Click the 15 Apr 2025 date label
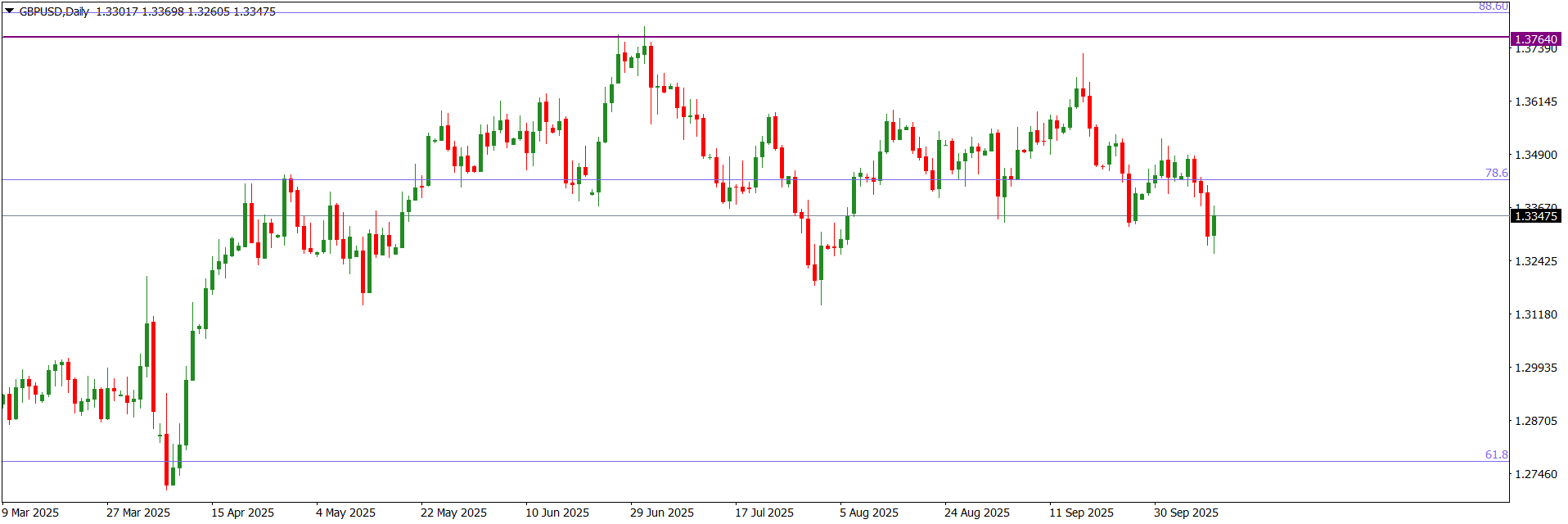The width and height of the screenshot is (1568, 524). [x=242, y=513]
